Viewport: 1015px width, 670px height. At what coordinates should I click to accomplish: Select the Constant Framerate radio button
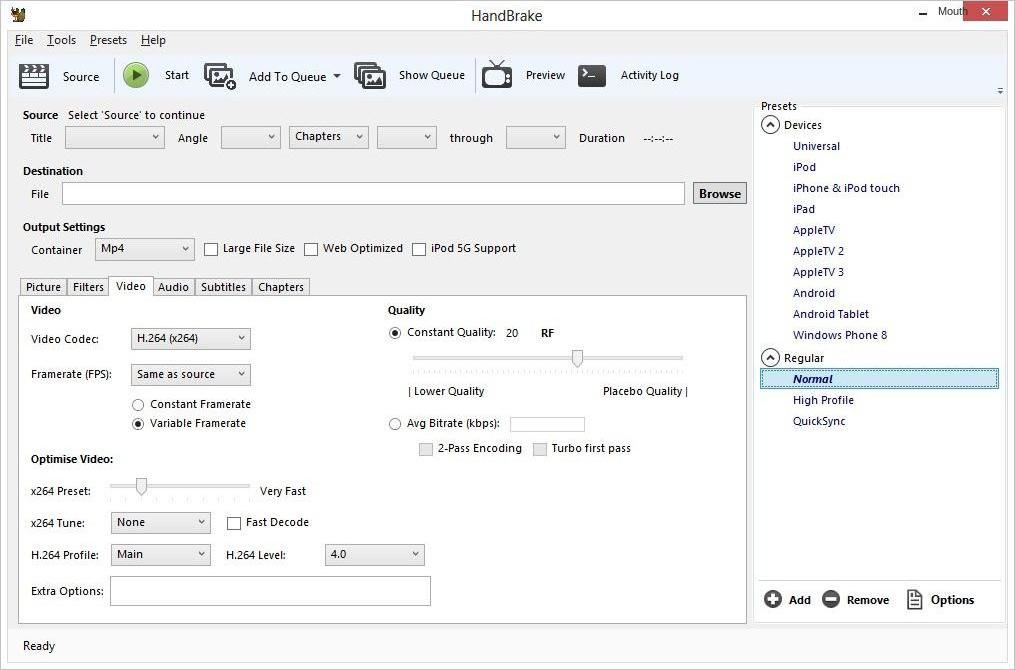point(139,405)
